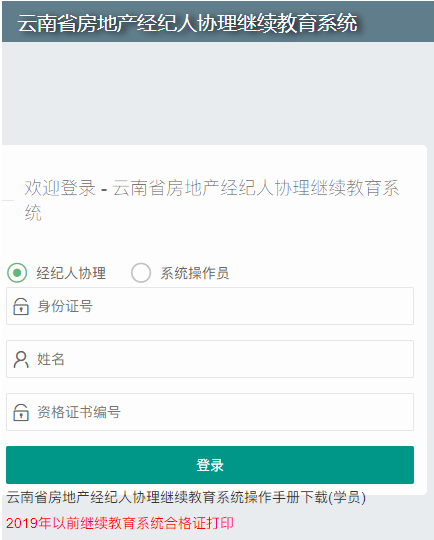Click the lock icon beside 身份证号

point(21,306)
